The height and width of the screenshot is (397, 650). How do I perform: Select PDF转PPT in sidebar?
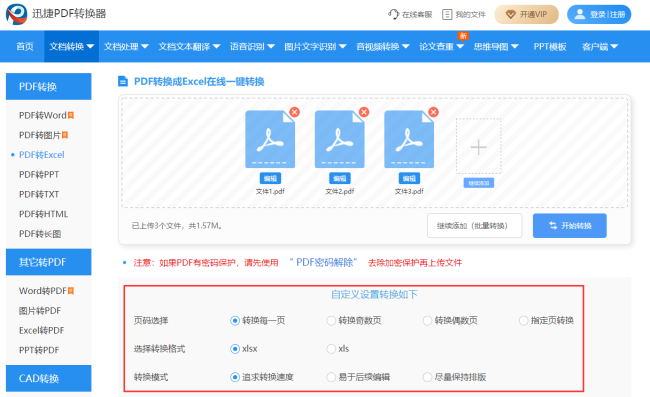pyautogui.click(x=39, y=174)
